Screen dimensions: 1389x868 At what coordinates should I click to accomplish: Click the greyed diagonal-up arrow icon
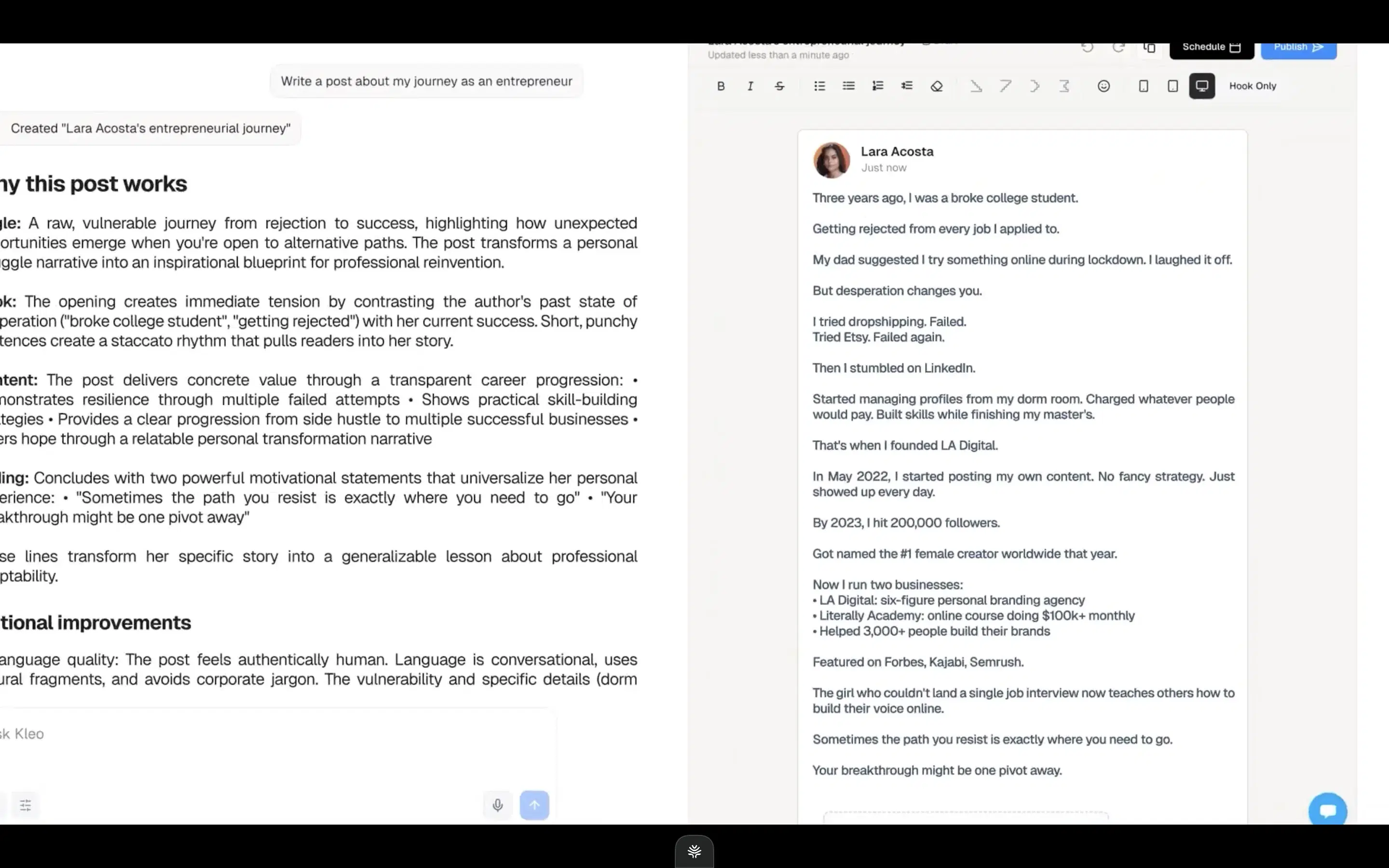1006,86
